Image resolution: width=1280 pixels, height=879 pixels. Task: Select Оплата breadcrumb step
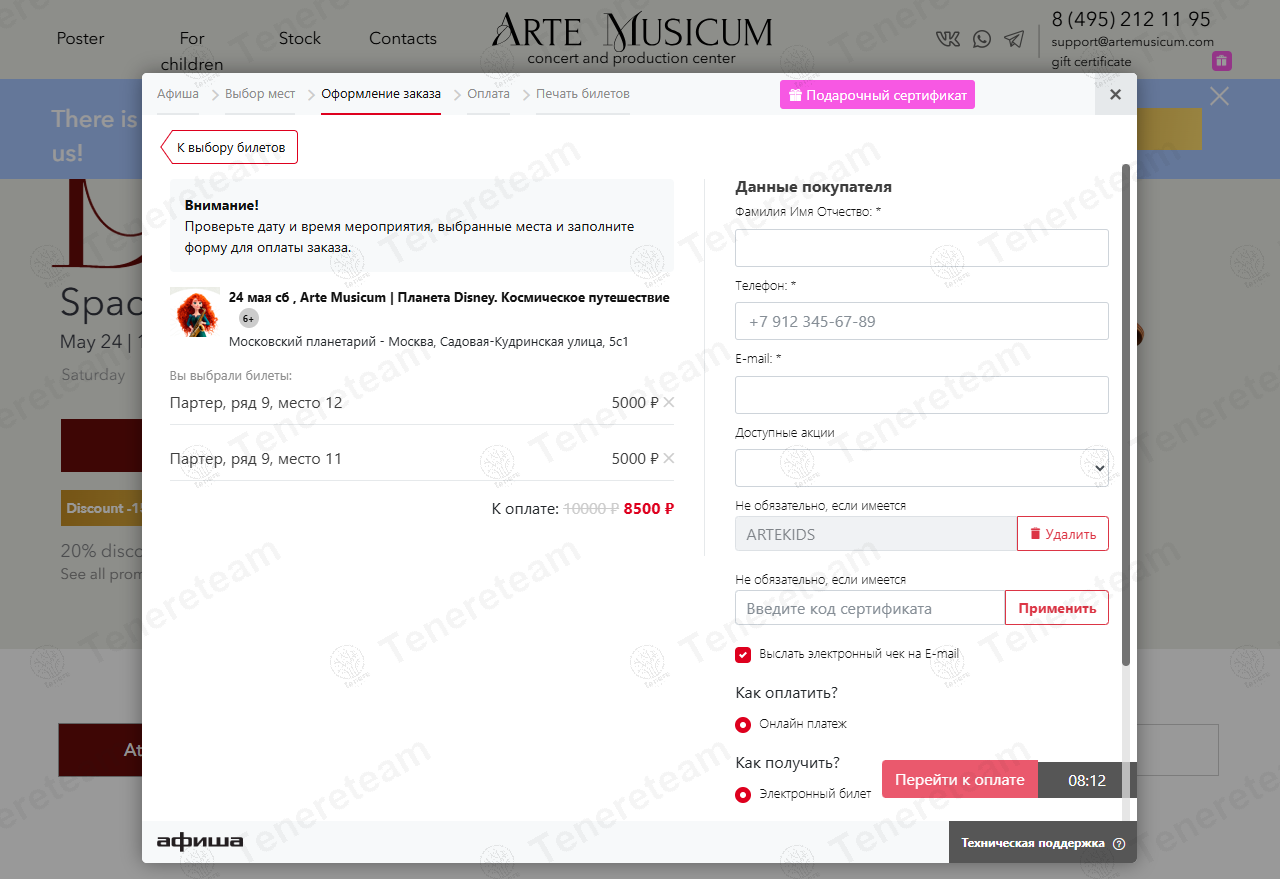click(x=488, y=94)
